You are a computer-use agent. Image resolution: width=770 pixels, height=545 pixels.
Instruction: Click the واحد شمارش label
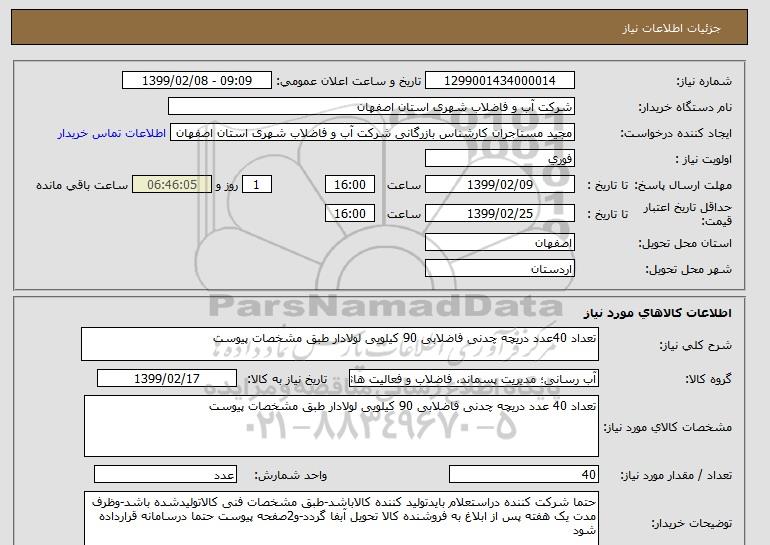pos(291,475)
